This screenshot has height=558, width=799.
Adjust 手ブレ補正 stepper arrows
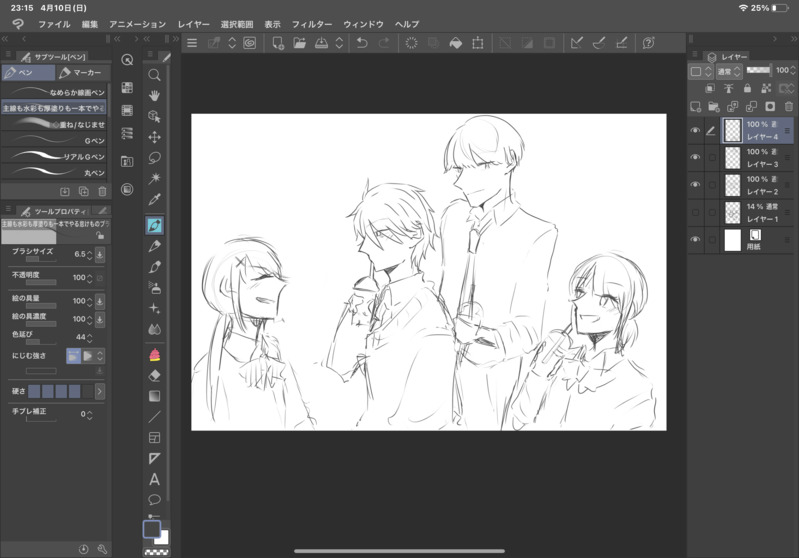pos(90,415)
